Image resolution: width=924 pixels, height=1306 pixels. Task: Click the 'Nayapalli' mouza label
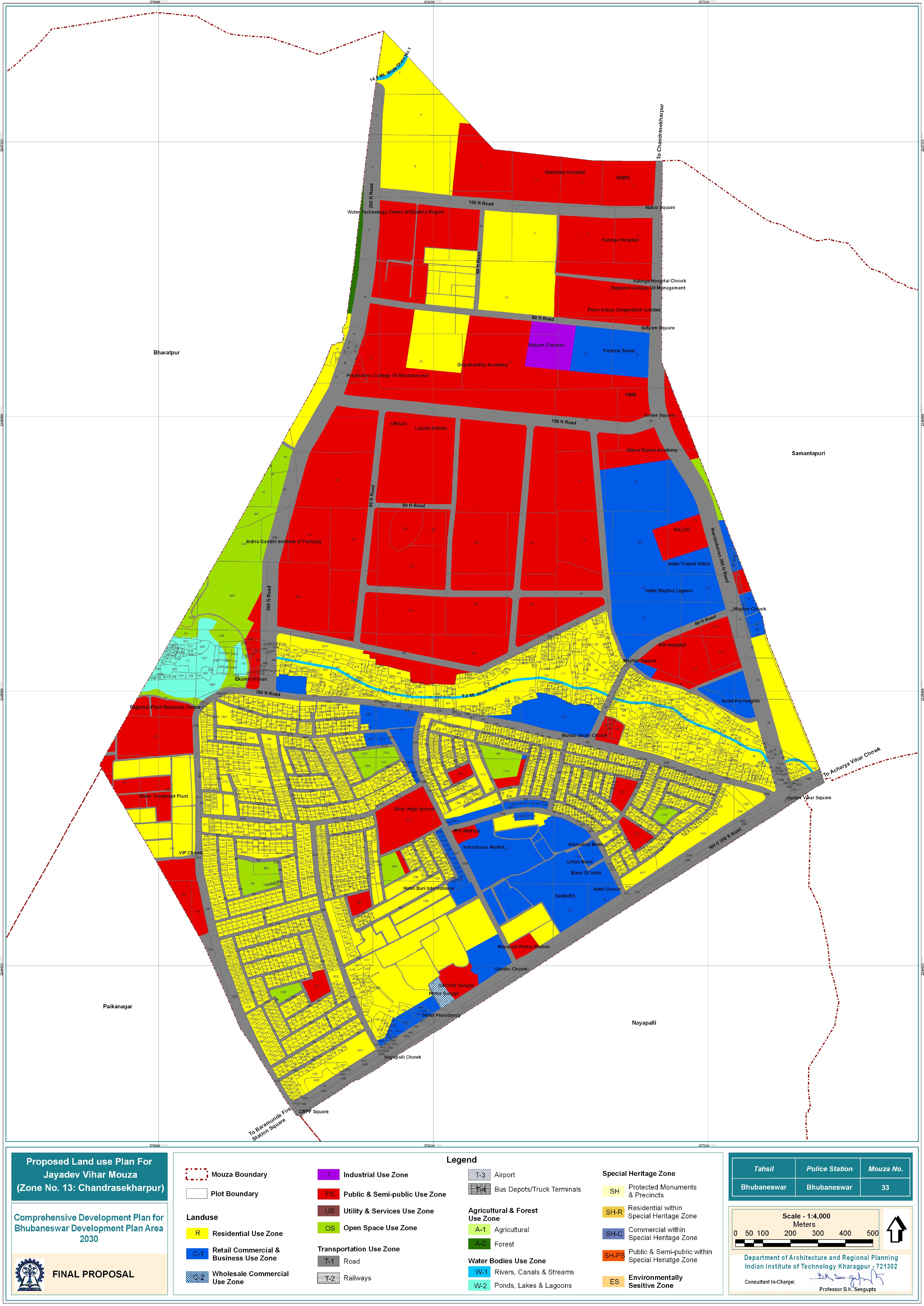(644, 1023)
